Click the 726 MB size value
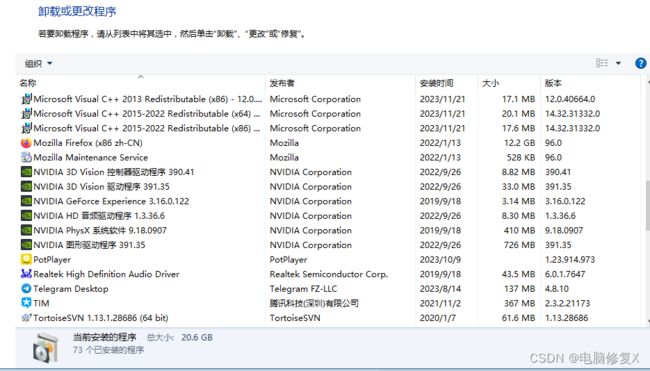This screenshot has height=371, width=650. (519, 245)
